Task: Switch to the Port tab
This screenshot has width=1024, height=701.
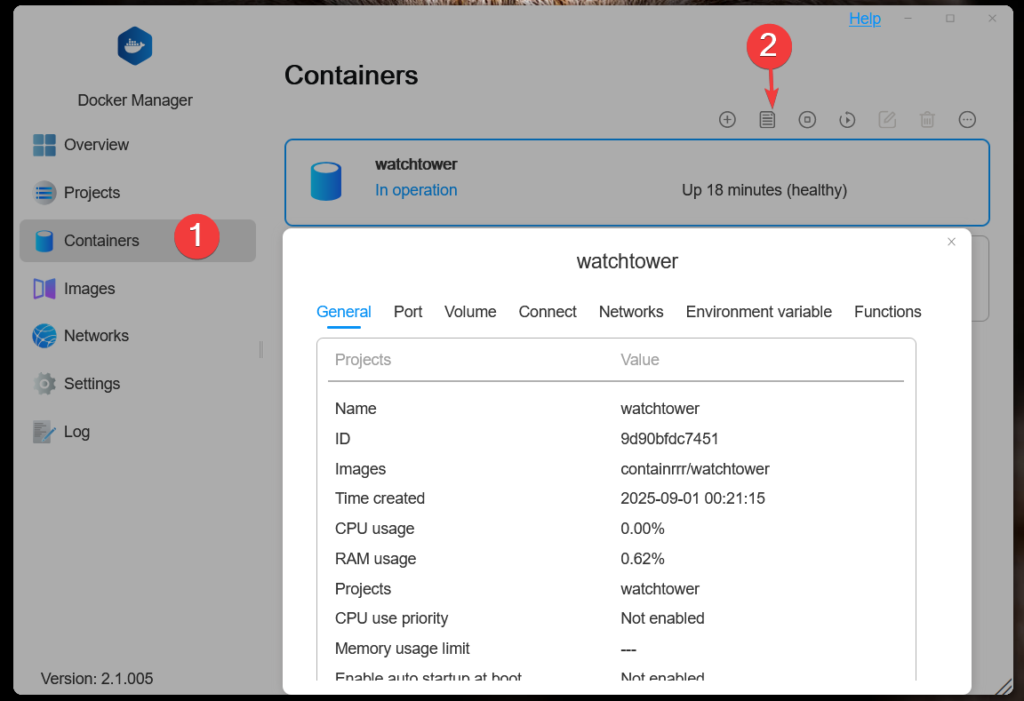Action: pyautogui.click(x=408, y=312)
